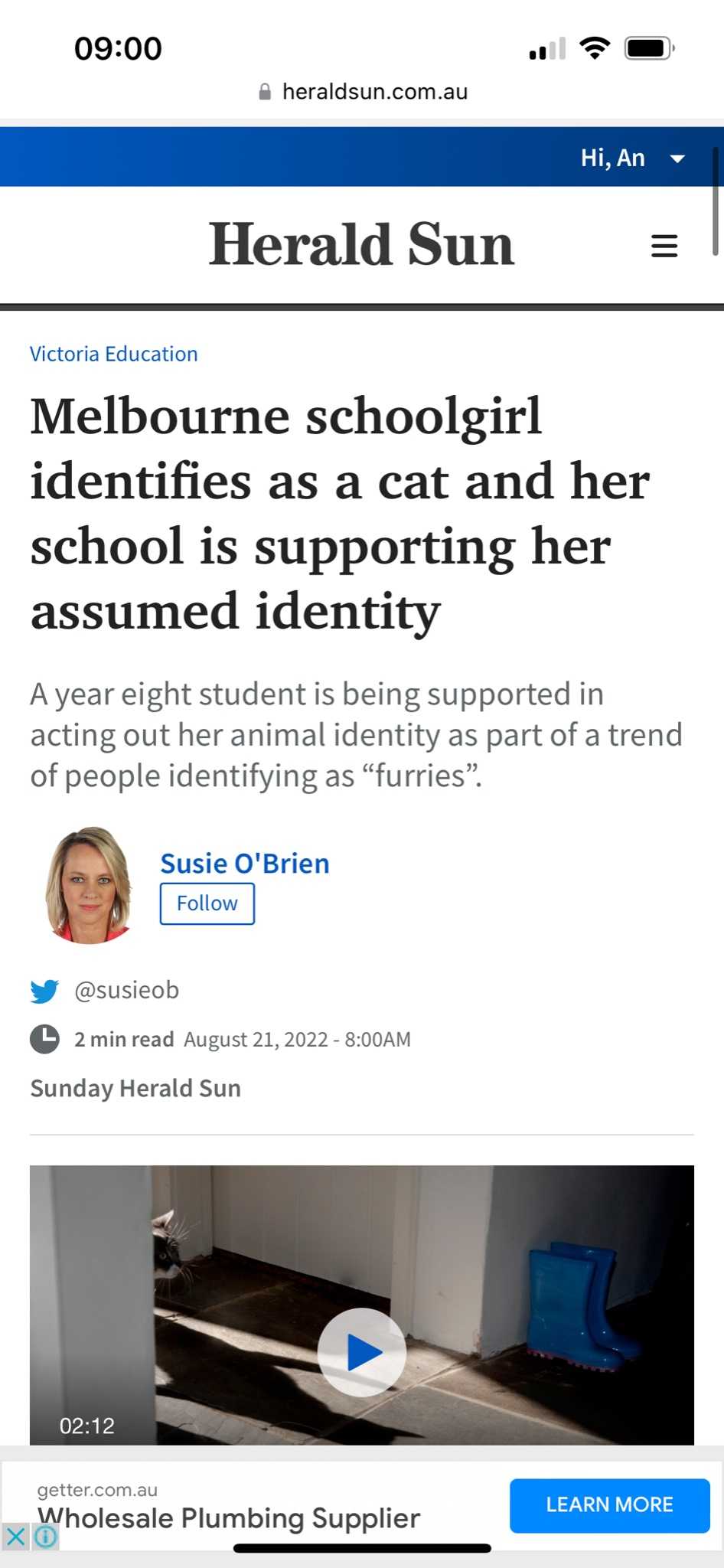Tap the padlock icon in address bar
724x1568 pixels.
[x=265, y=92]
